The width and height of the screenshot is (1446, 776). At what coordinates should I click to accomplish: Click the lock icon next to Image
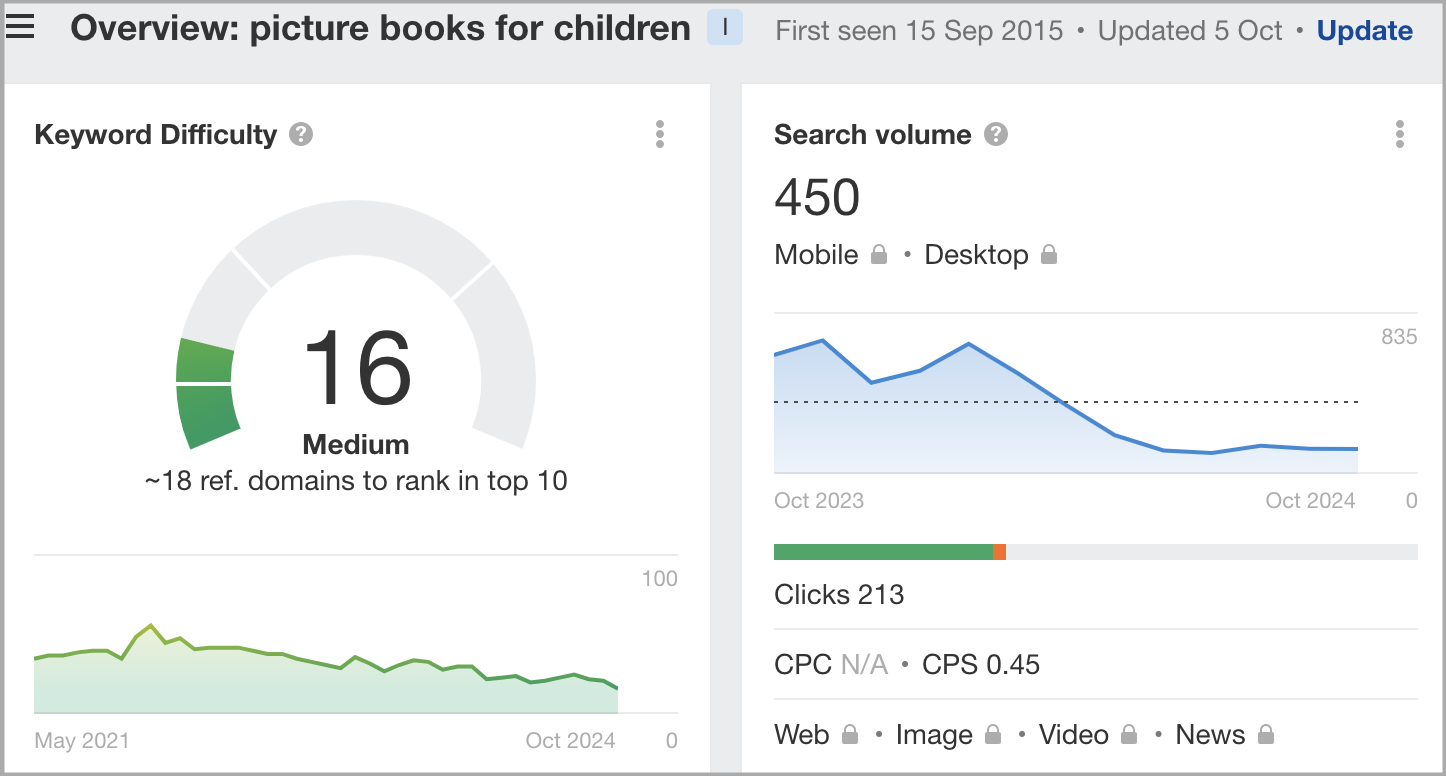coord(993,735)
